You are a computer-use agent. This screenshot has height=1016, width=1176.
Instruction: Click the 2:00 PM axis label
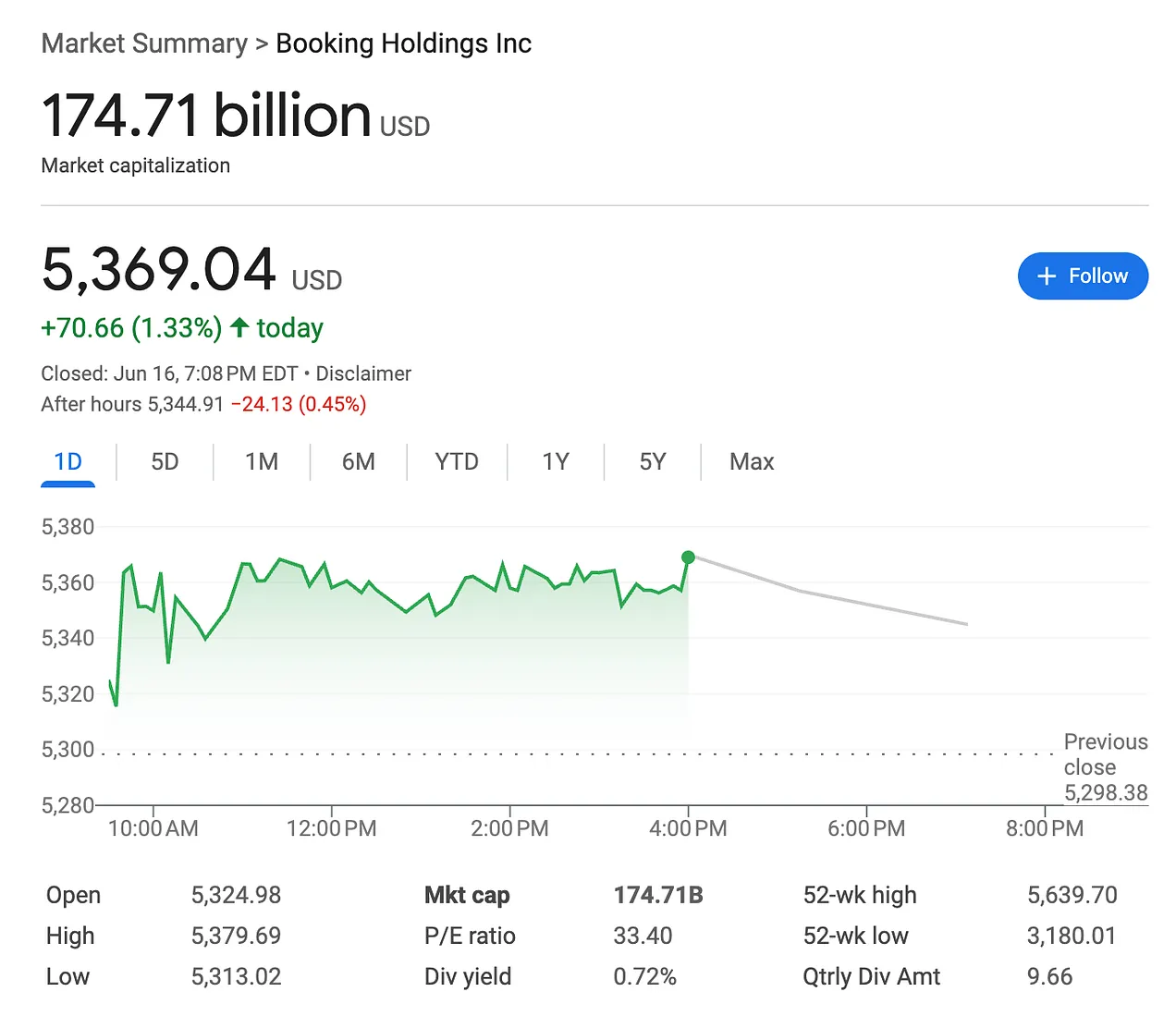click(x=509, y=828)
